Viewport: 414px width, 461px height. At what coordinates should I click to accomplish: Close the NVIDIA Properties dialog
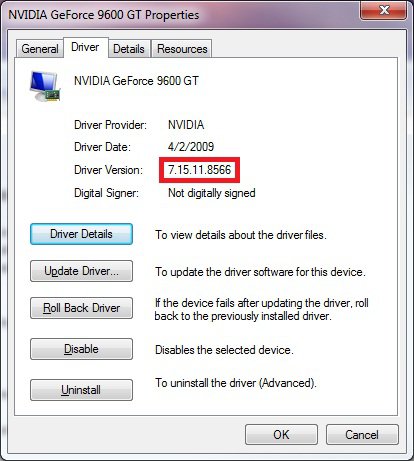coord(384,10)
